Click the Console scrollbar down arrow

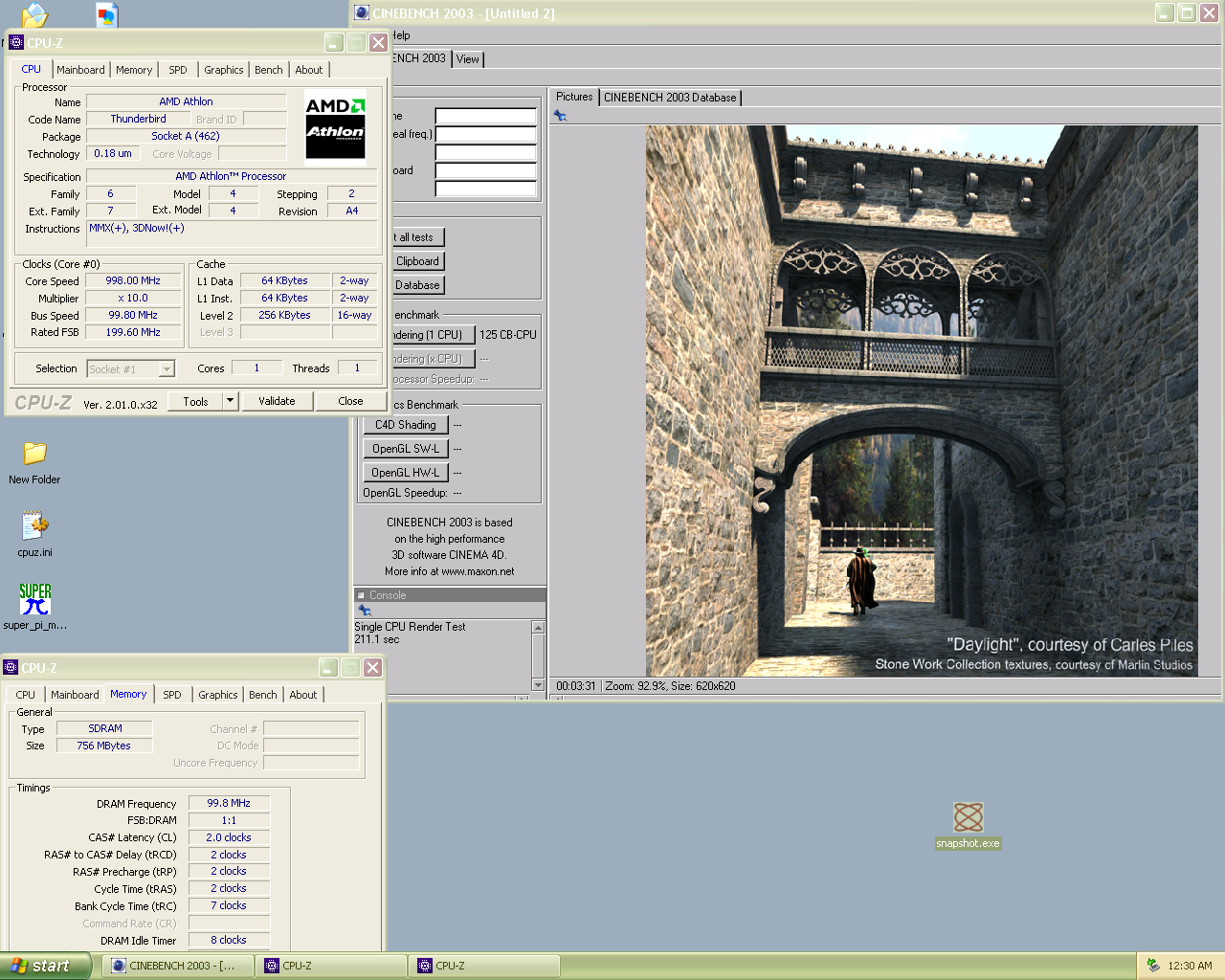coord(538,684)
